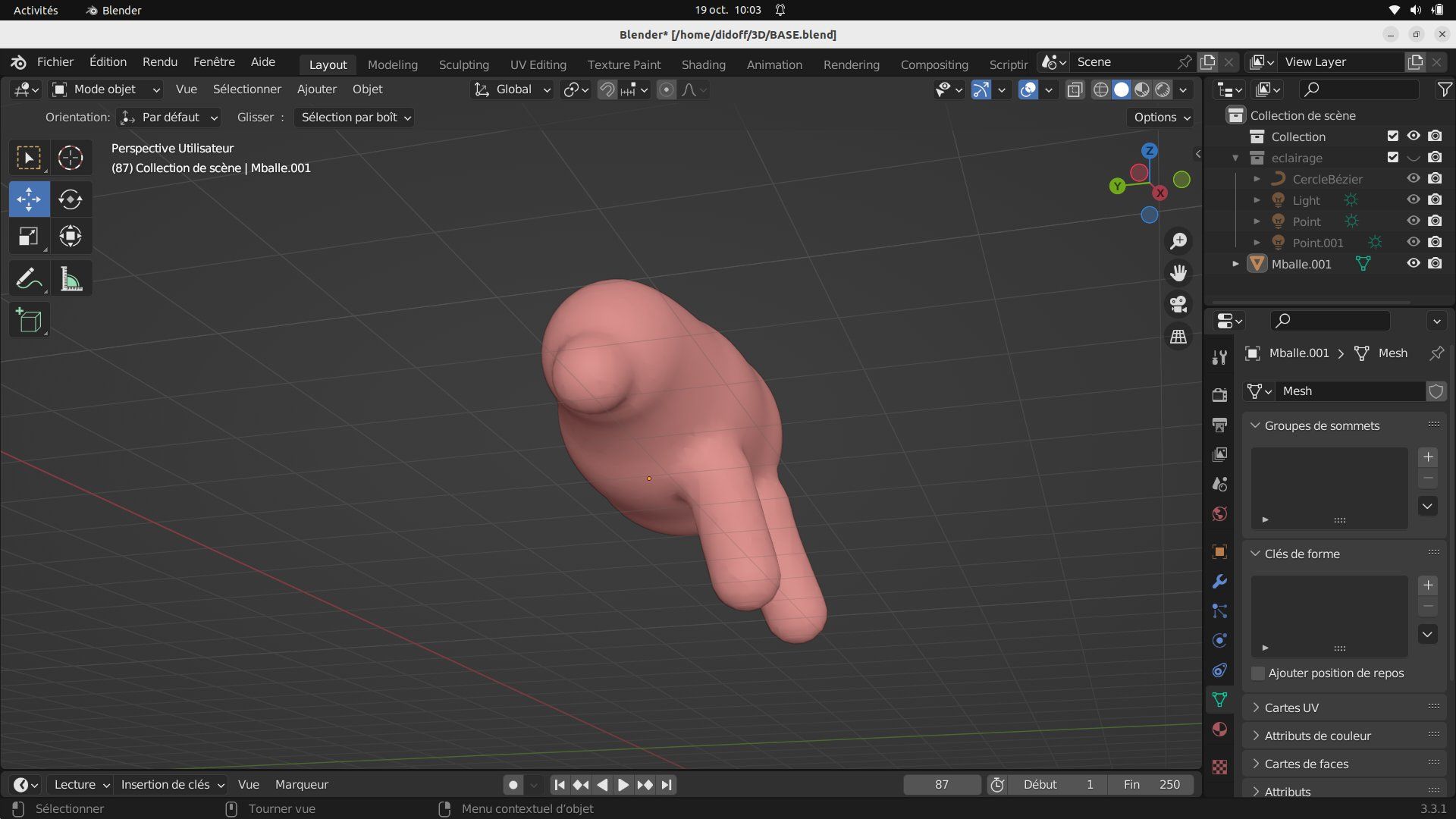Open the Mode objet dropdown
This screenshot has height=819, width=1456.
coord(106,89)
